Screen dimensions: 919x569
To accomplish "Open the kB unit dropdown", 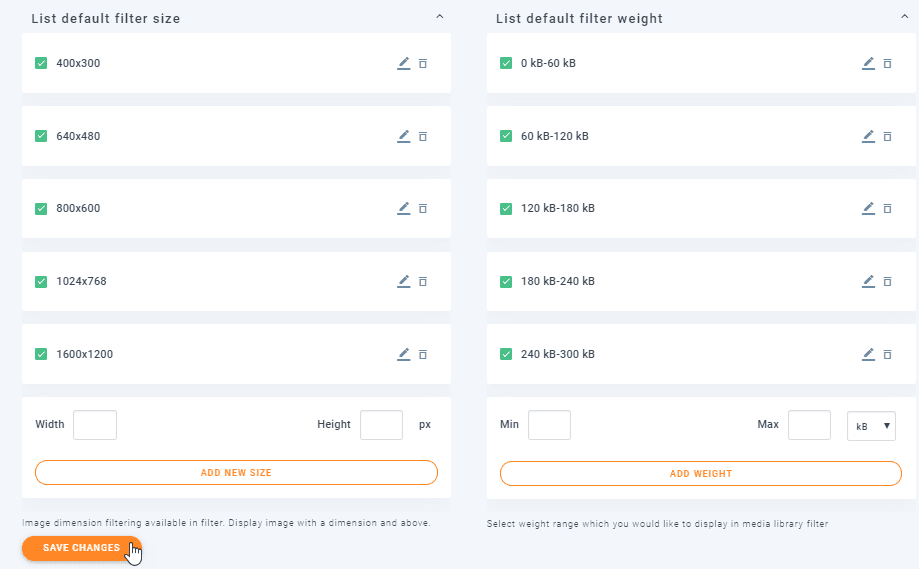I will click(x=871, y=425).
